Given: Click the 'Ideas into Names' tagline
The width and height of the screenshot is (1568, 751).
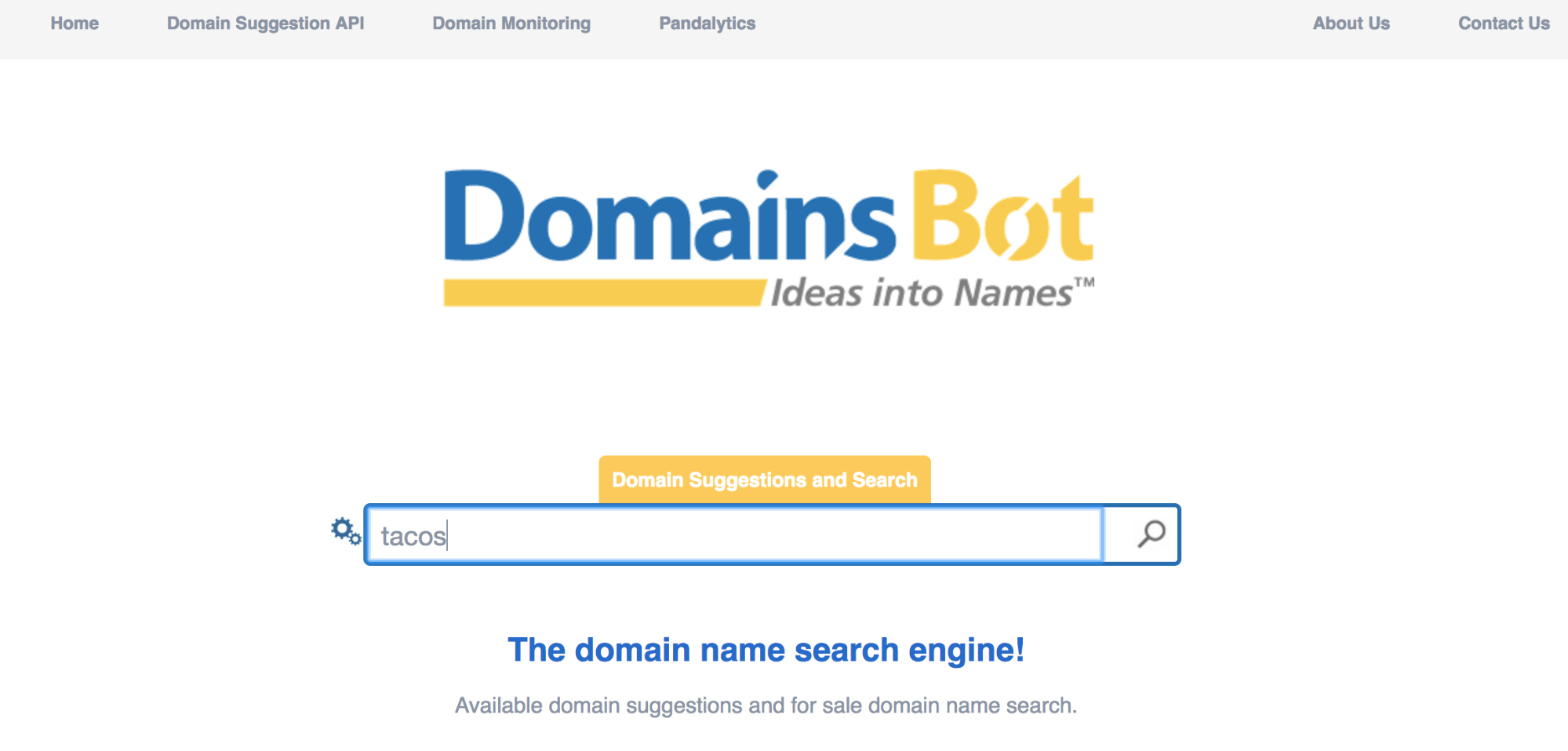Looking at the screenshot, I should point(932,293).
